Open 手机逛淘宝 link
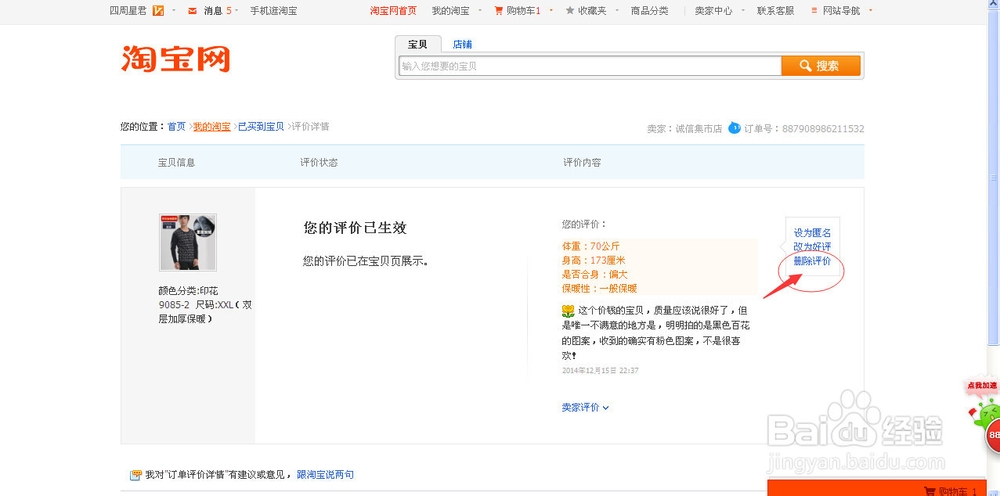Viewport: 1000px width, 496px height. [x=273, y=11]
